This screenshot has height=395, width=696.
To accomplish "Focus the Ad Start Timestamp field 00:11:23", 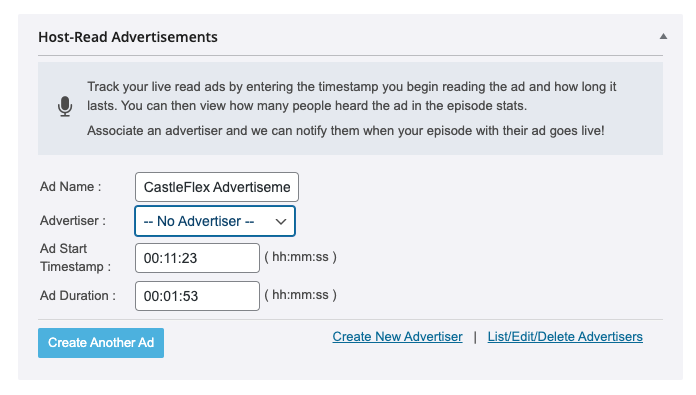I will coord(197,258).
